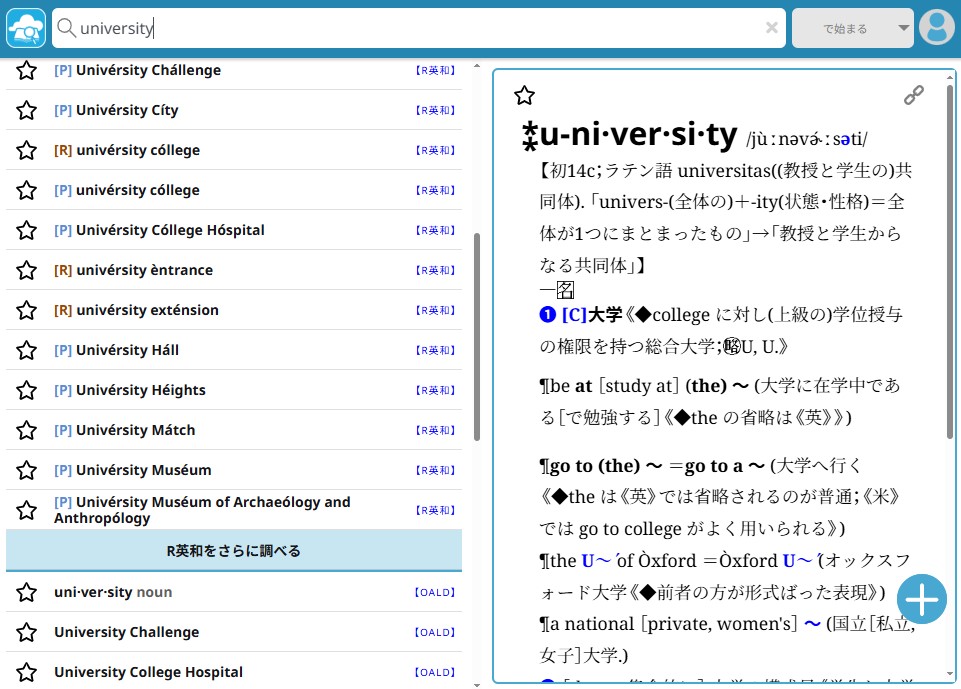
Task: Click the chain link icon on the entry pane
Action: (x=913, y=95)
